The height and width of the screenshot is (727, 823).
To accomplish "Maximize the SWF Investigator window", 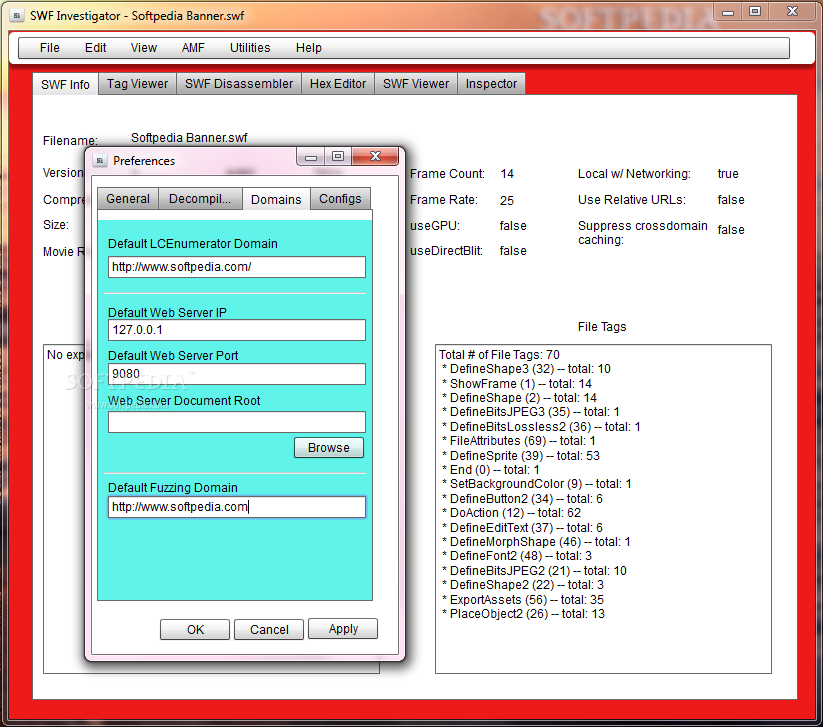I will [755, 12].
